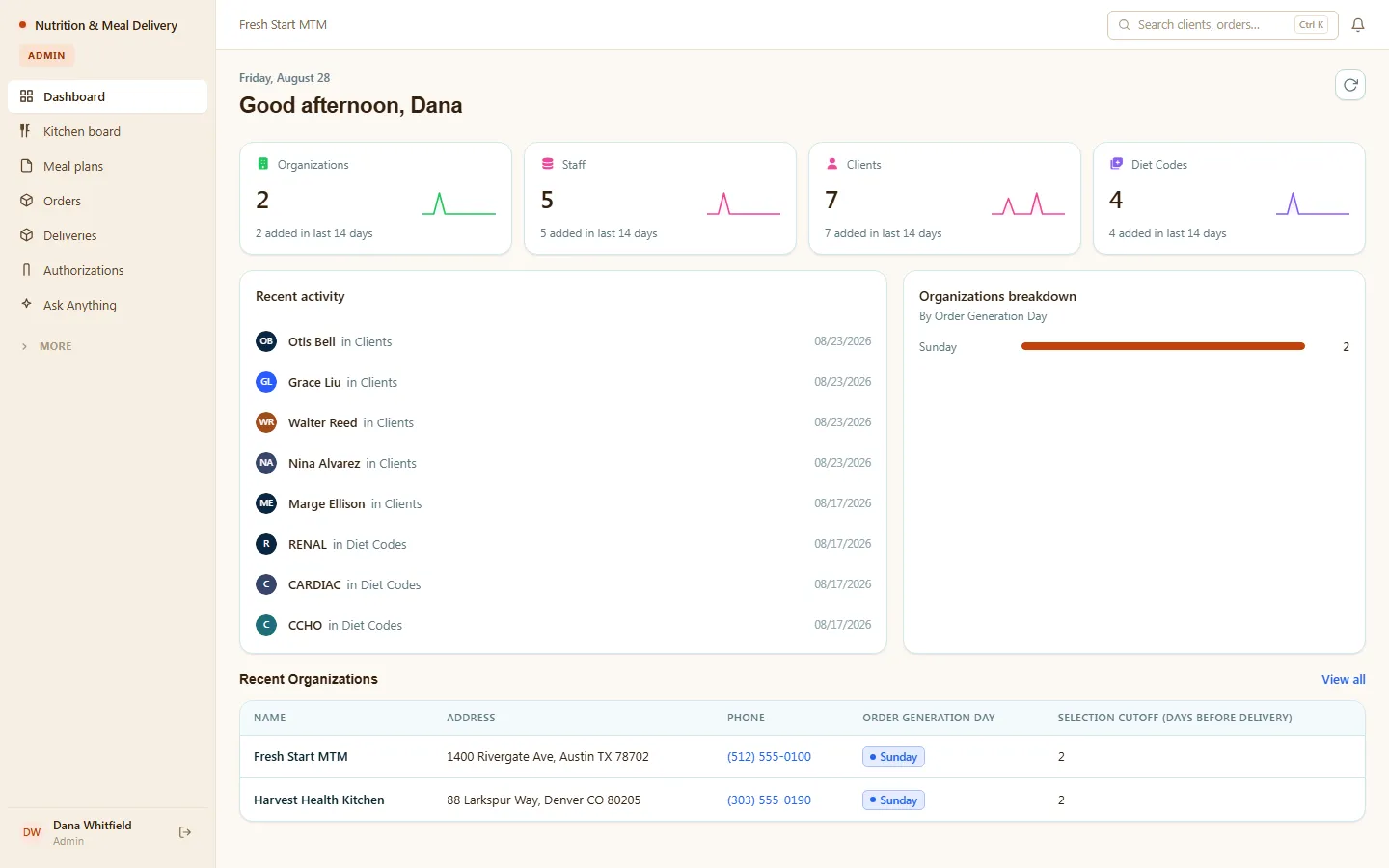Image resolution: width=1389 pixels, height=868 pixels.
Task: Open notifications bell icon
Action: tap(1358, 25)
